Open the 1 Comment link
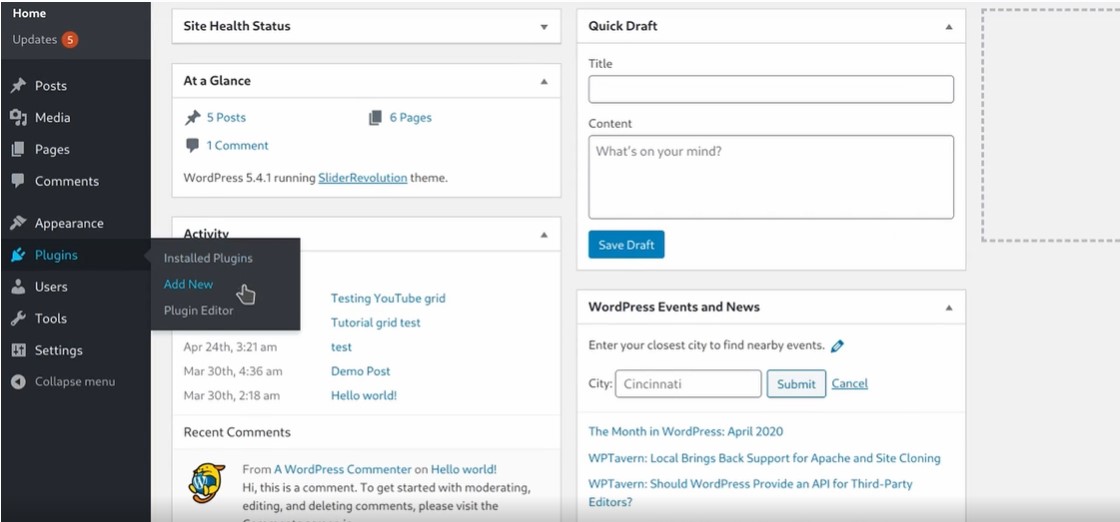This screenshot has width=1120, height=522. (238, 146)
